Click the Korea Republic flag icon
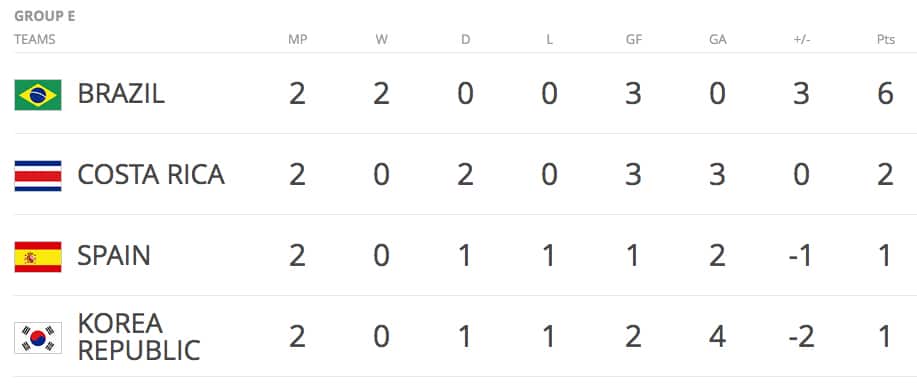 pyautogui.click(x=38, y=337)
